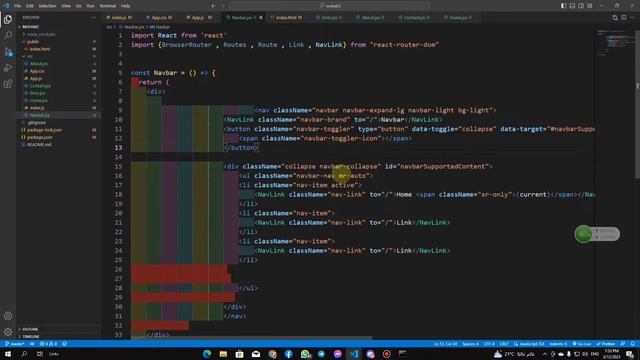
Task: Open the Run and Debug view
Action: coord(8,68)
